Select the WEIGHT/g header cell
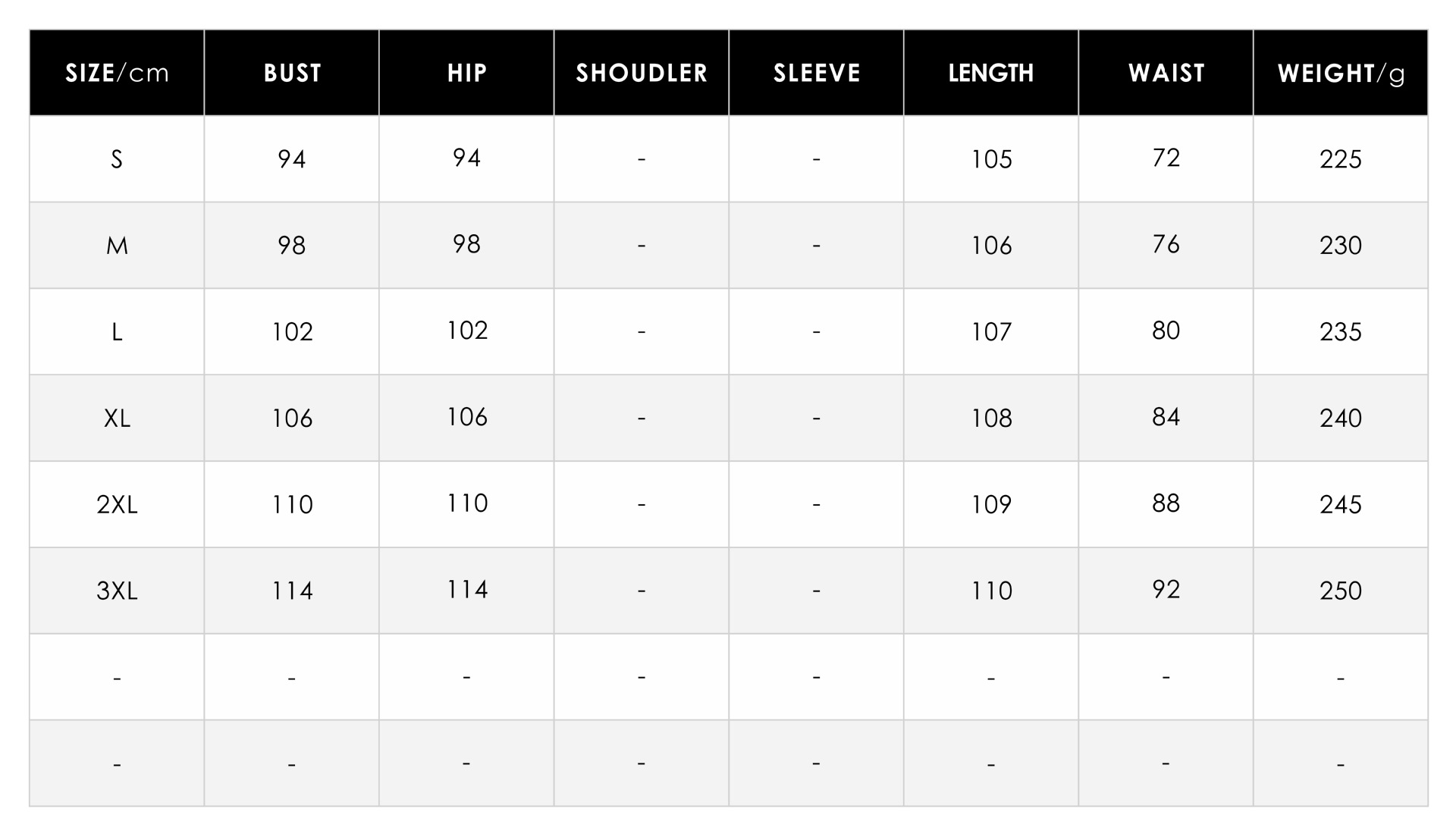Image resolution: width=1456 pixels, height=834 pixels. tap(1341, 73)
